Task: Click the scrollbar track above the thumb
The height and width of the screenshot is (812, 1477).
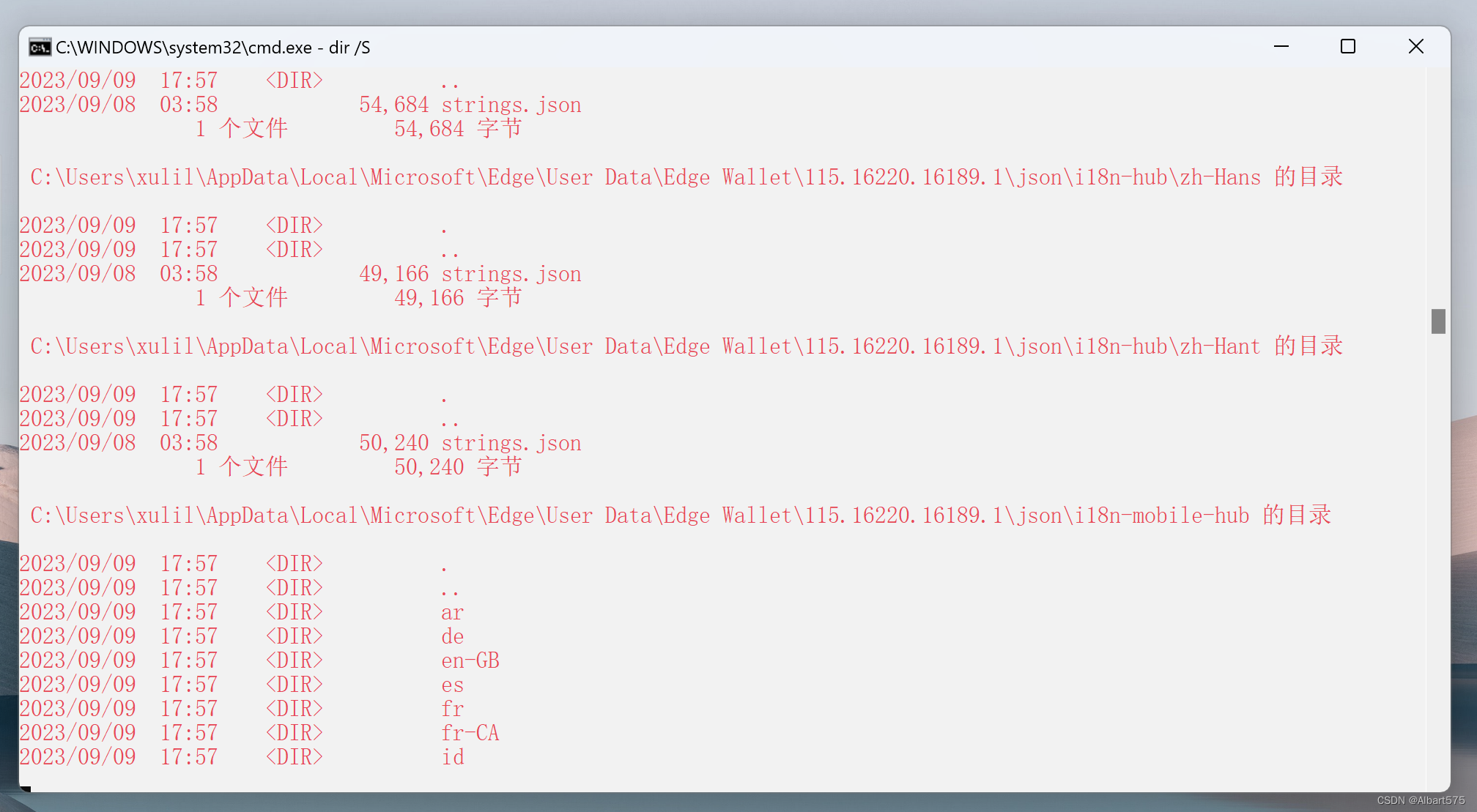Action: point(1438,183)
